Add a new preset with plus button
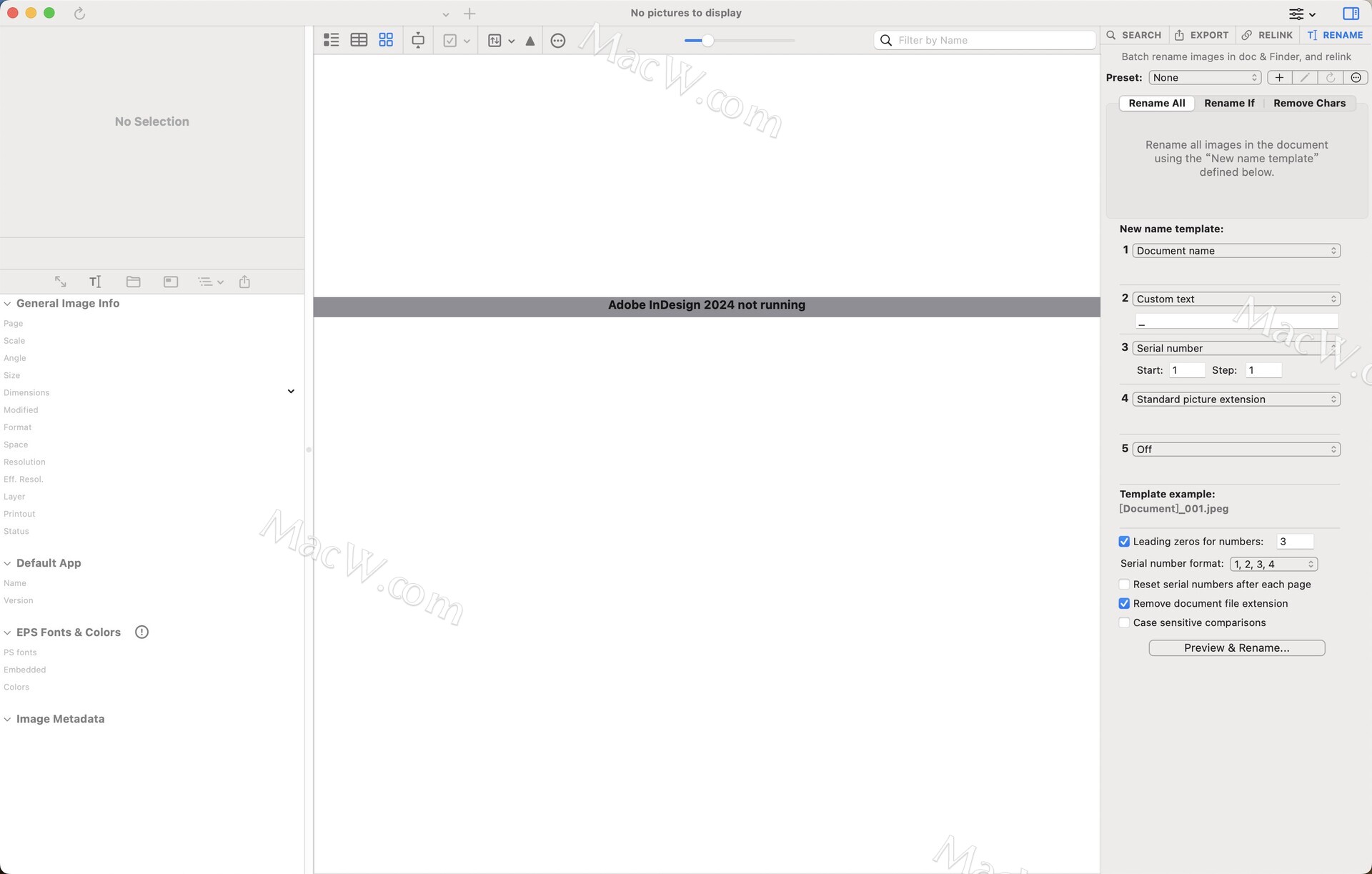This screenshot has height=874, width=1372. 1279,77
